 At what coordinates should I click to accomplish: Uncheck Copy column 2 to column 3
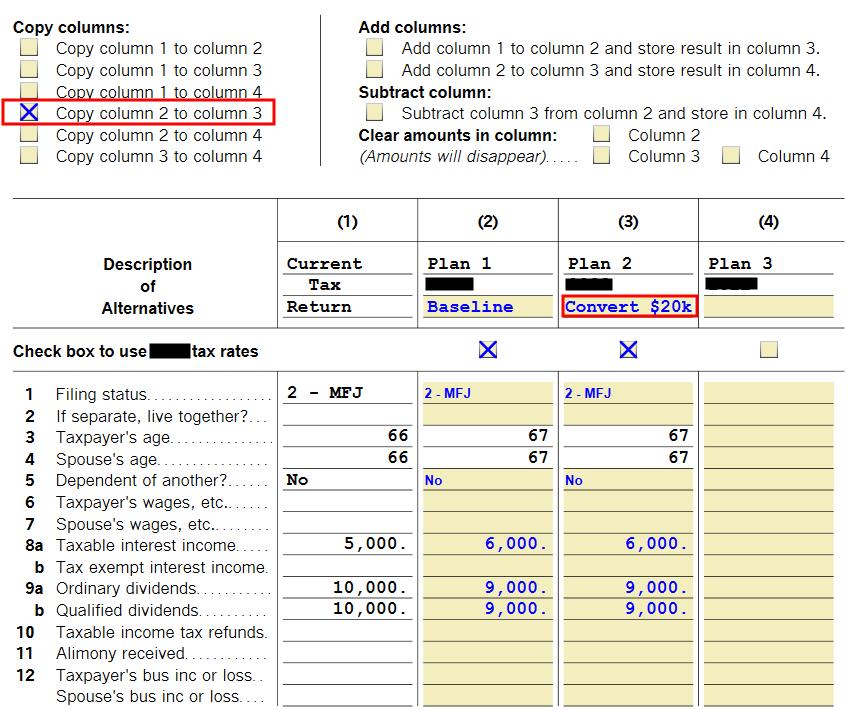(x=29, y=111)
